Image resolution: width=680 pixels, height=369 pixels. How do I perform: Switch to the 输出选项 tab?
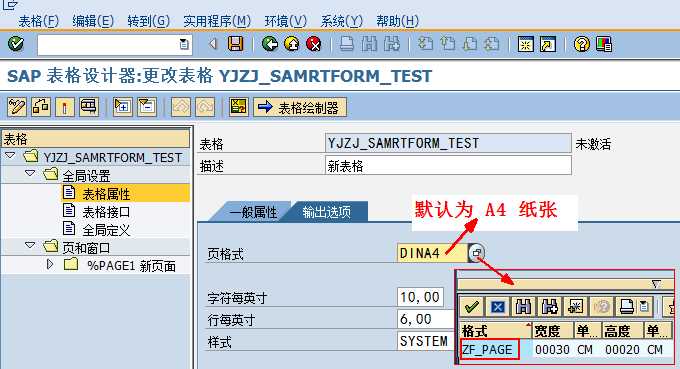(x=326, y=212)
